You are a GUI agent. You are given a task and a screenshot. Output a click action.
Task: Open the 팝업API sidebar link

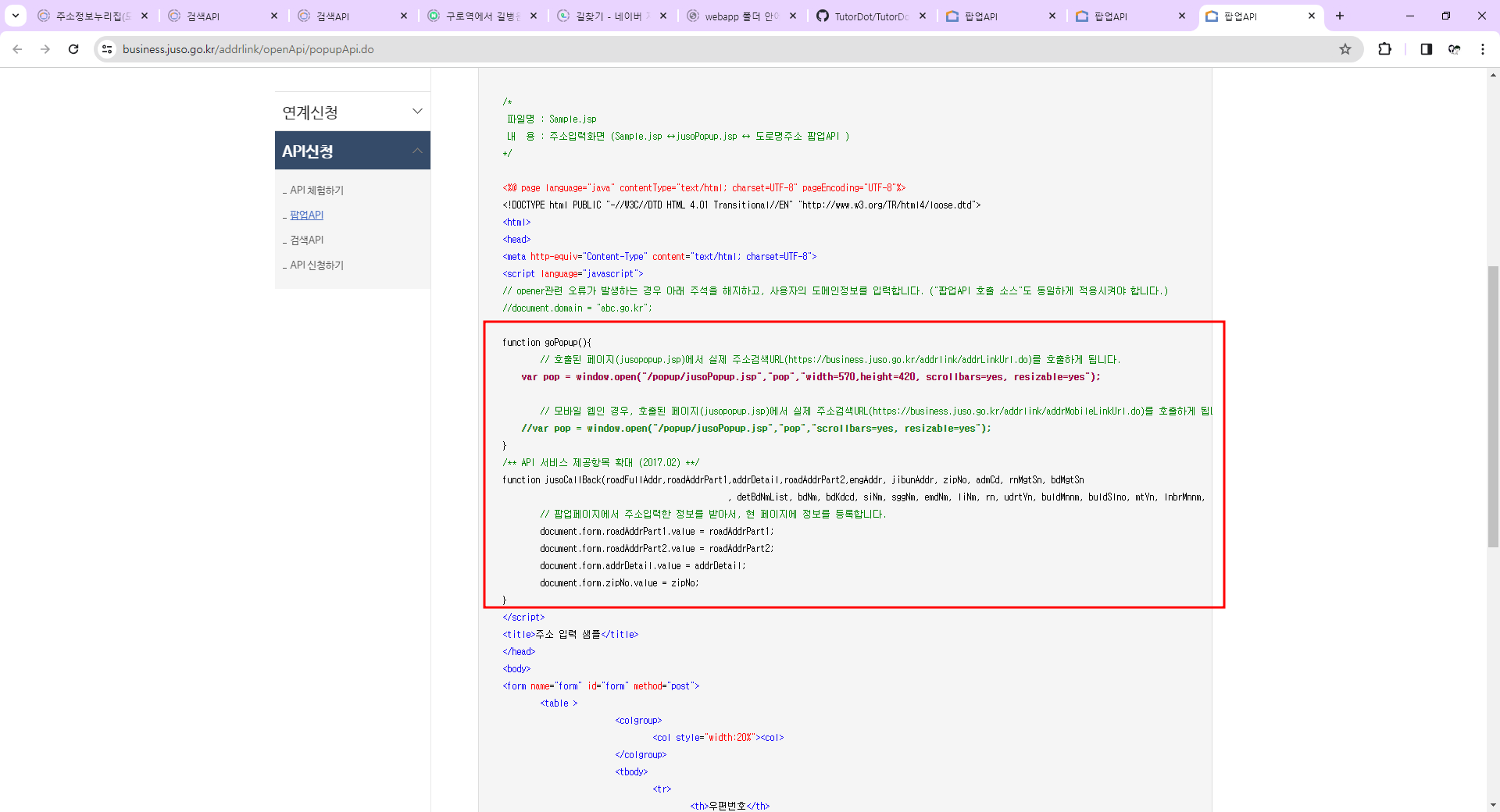pyautogui.click(x=306, y=215)
